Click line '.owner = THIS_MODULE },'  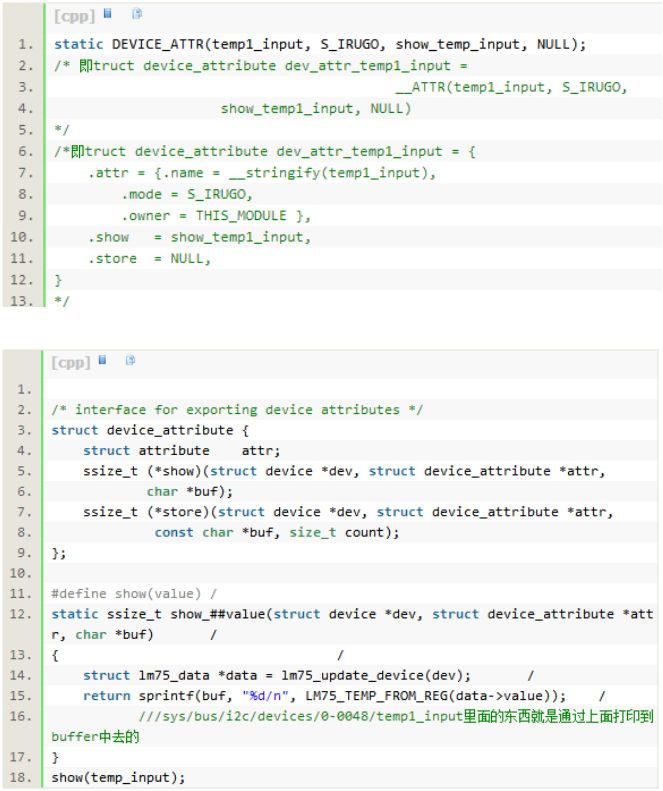point(216,216)
